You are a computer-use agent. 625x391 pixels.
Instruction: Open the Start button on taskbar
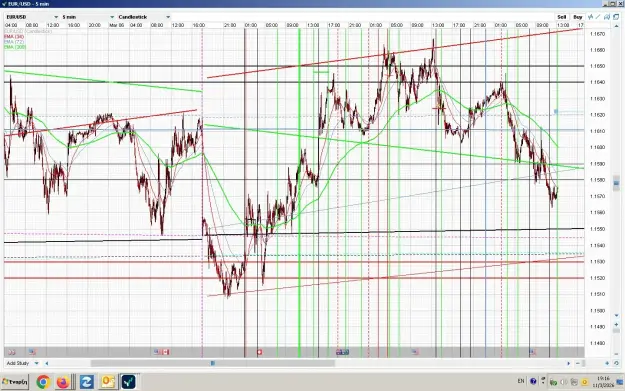coord(15,382)
